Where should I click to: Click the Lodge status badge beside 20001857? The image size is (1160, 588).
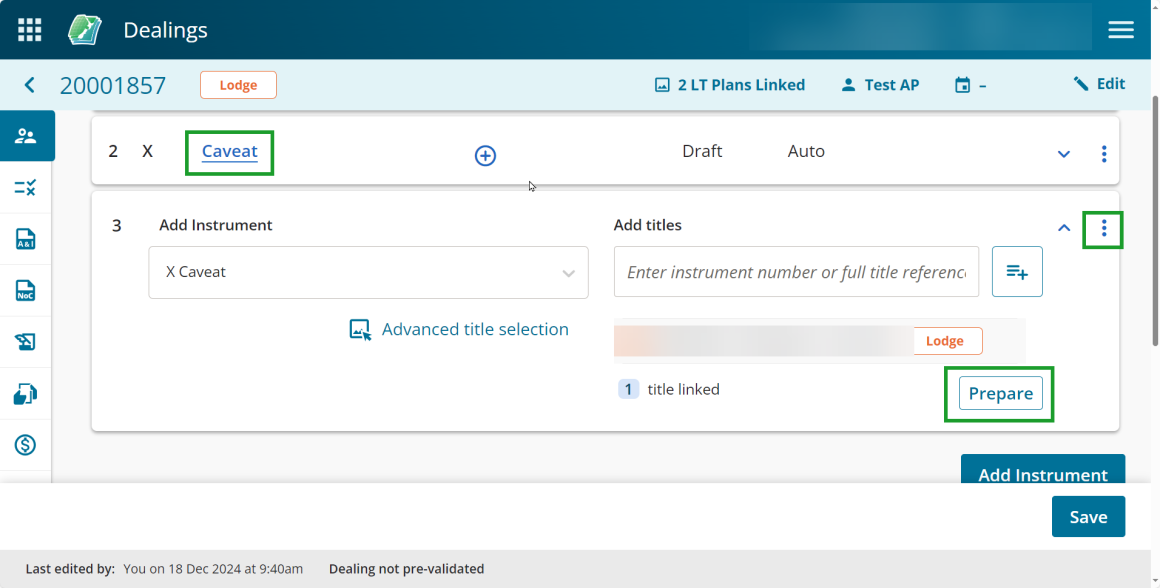pos(238,85)
